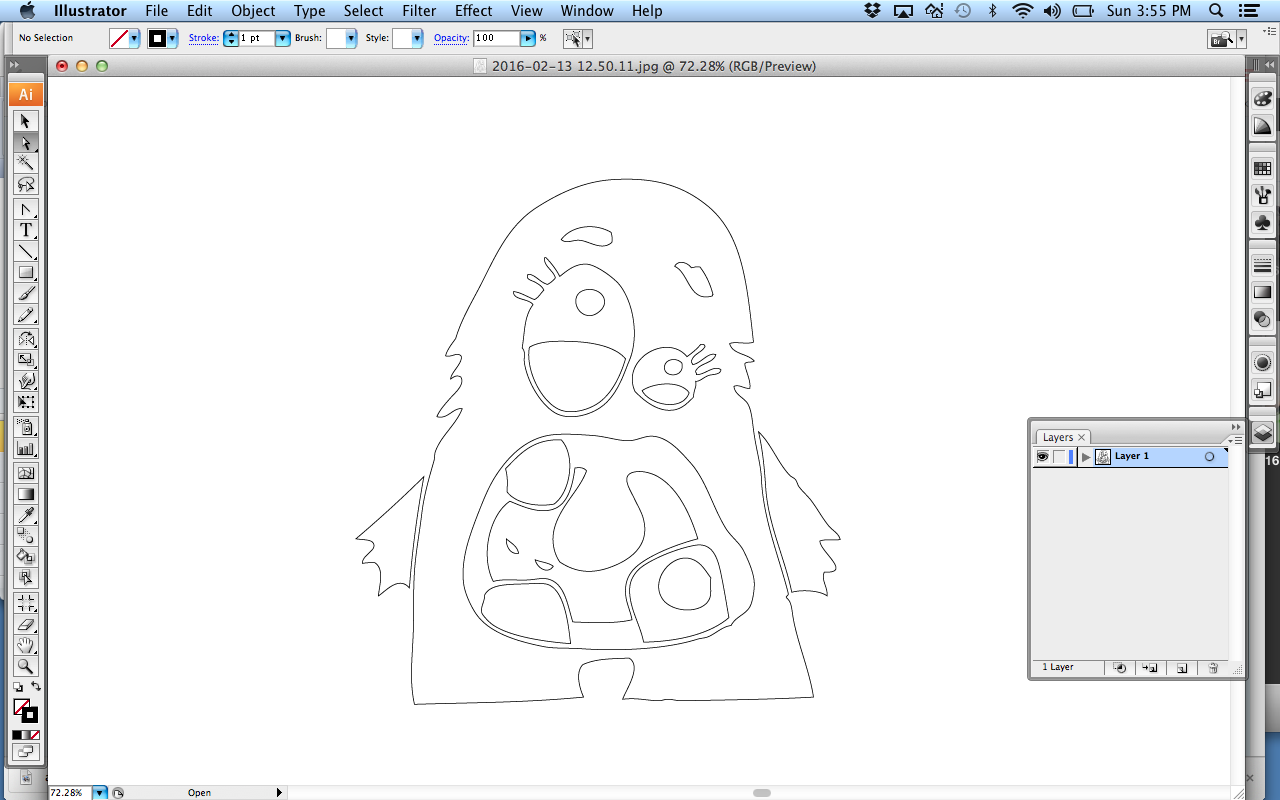This screenshot has height=800, width=1280.
Task: Open the fill color dropdown
Action: (x=135, y=38)
